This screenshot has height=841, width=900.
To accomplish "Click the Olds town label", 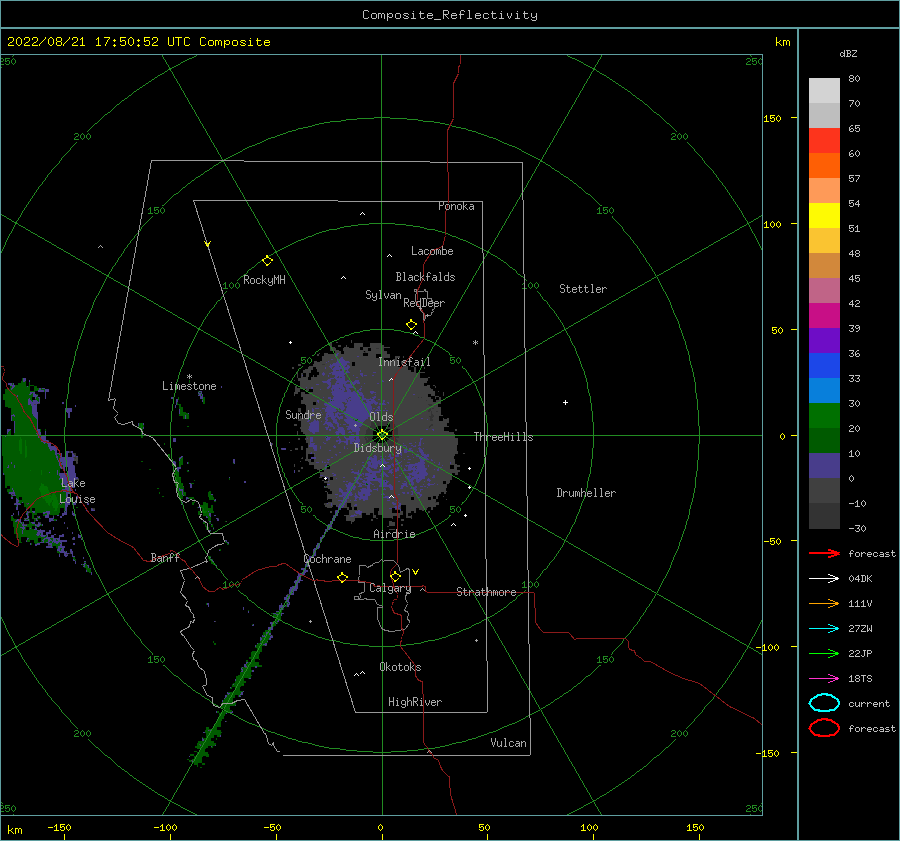I will pos(381,417).
